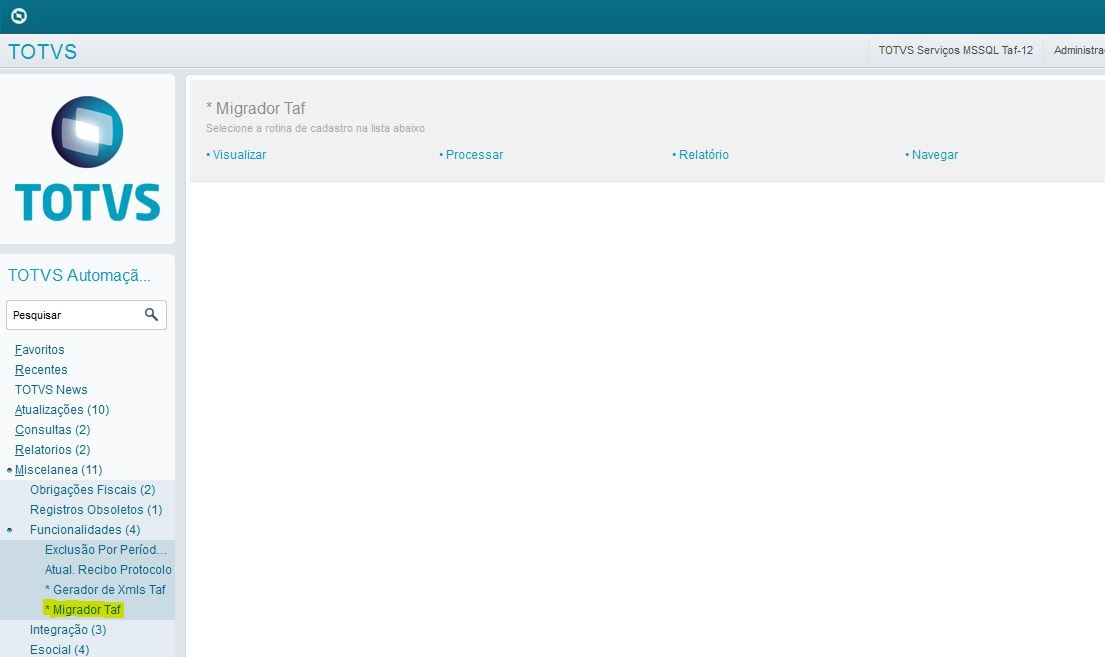Select the highlighted Migrador Taf routine
Screen dimensions: 1105x657
click(83, 610)
